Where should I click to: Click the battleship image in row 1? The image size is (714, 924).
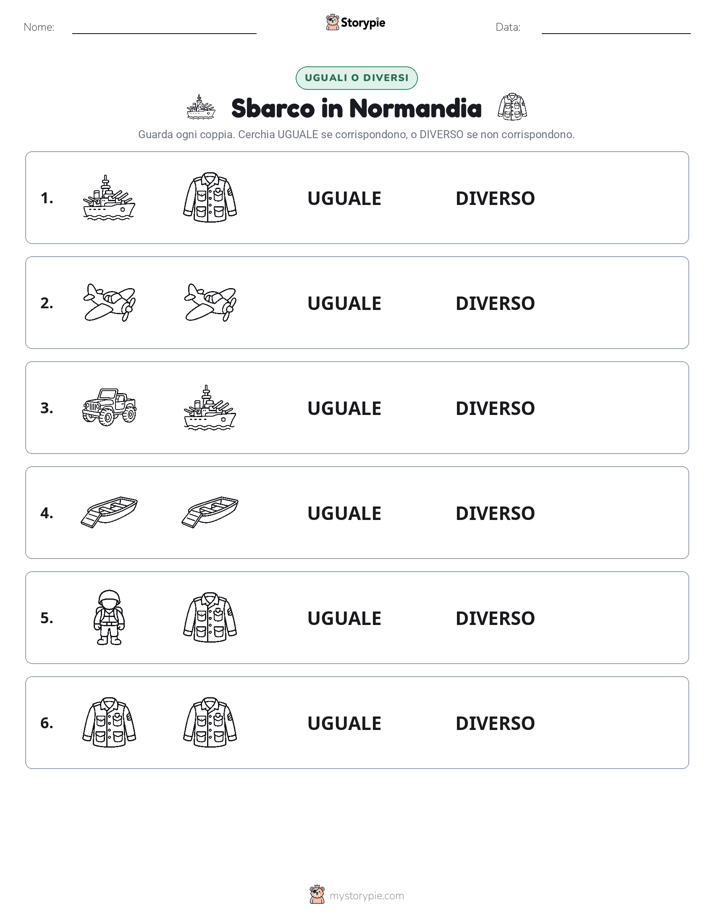(109, 197)
